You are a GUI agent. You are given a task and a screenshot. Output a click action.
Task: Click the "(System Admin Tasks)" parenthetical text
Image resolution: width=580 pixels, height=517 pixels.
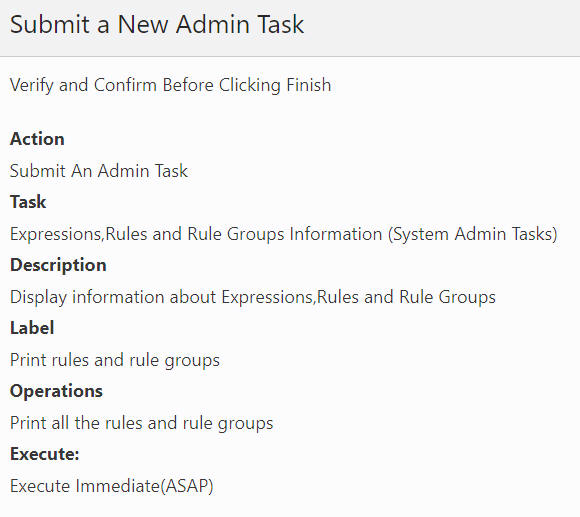pyautogui.click(x=473, y=234)
